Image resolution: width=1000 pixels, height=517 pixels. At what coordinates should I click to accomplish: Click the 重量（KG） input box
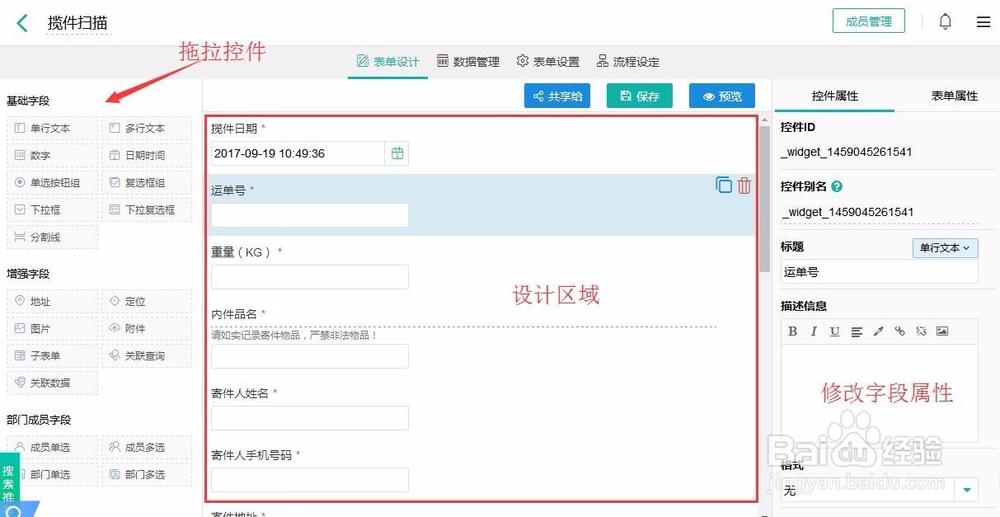[x=310, y=277]
